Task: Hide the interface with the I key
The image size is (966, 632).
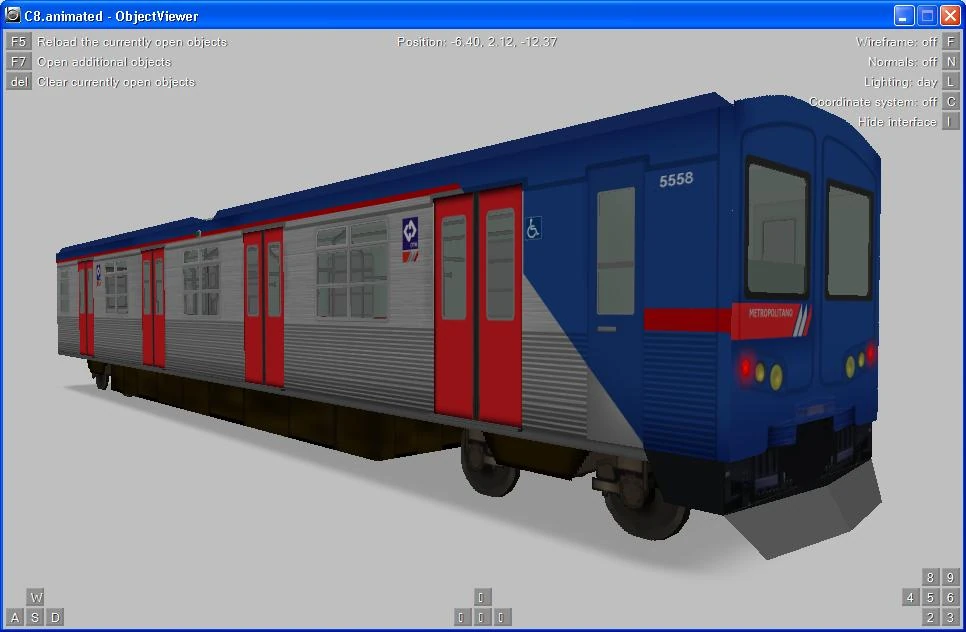Action: 951,121
